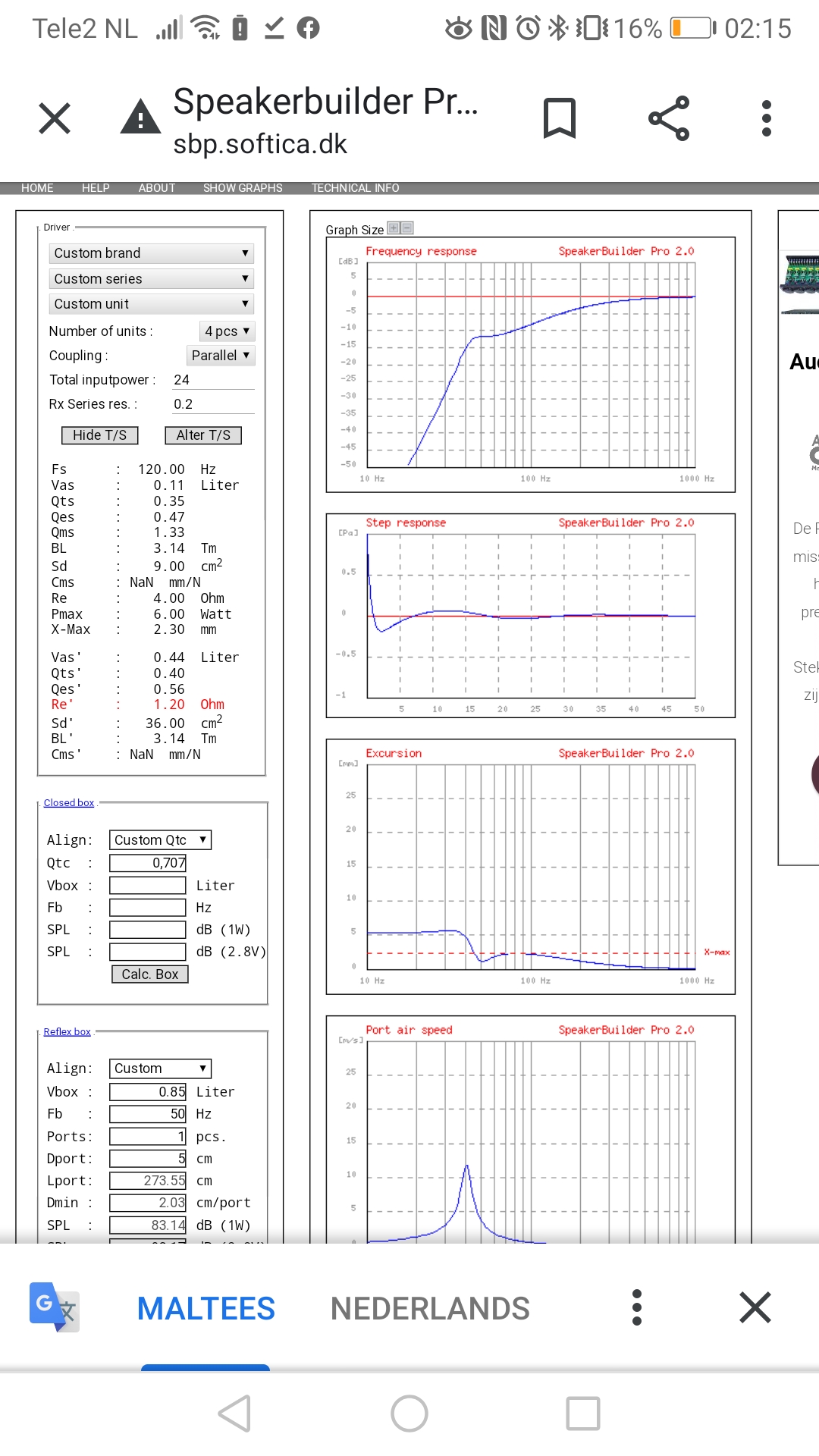Tap the Step response graph
This screenshot has width=819, height=1456.
pyautogui.click(x=531, y=616)
